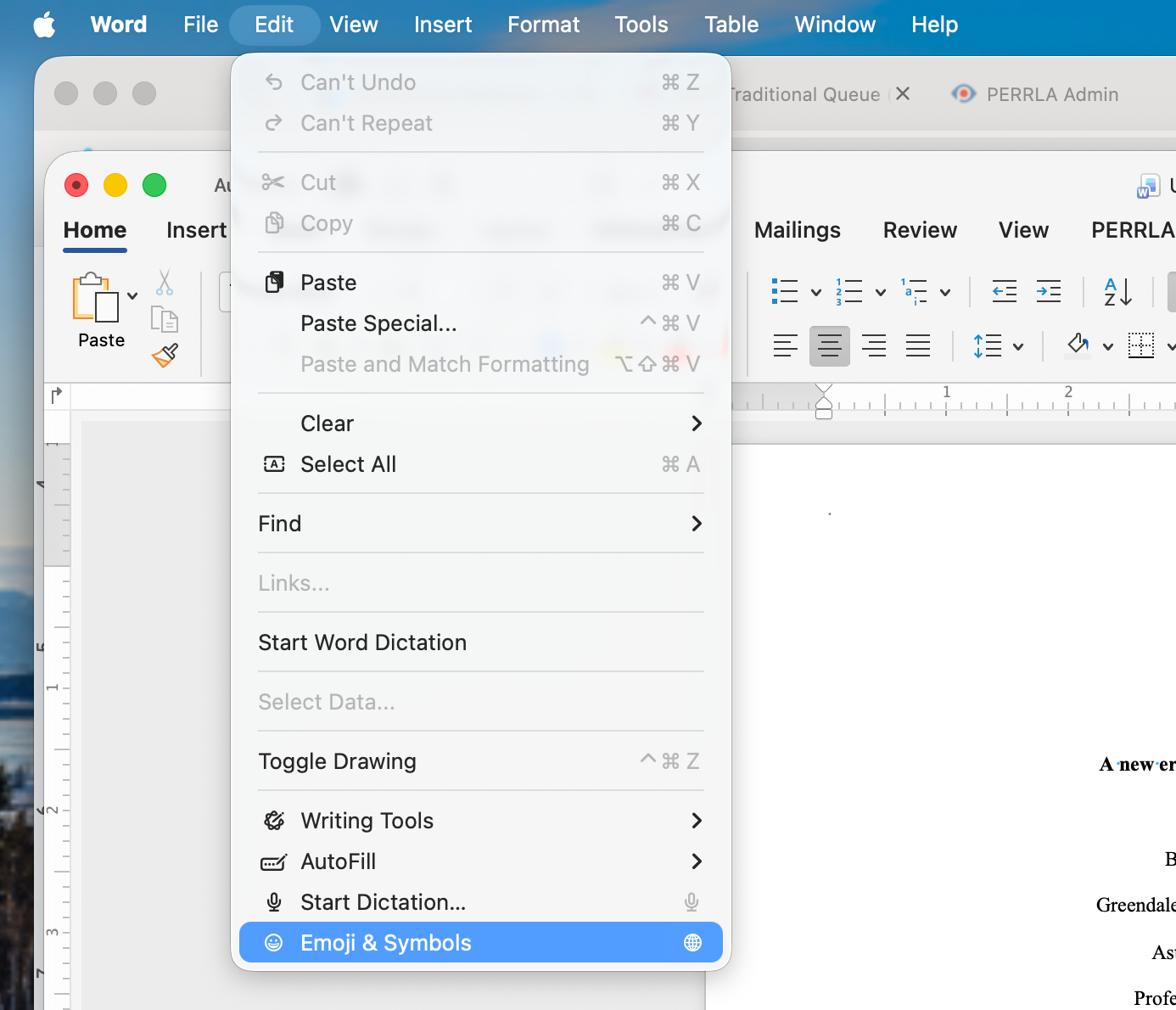Open the Shading color dropdown arrow
Viewport: 1176px width, 1010px height.
[1108, 346]
